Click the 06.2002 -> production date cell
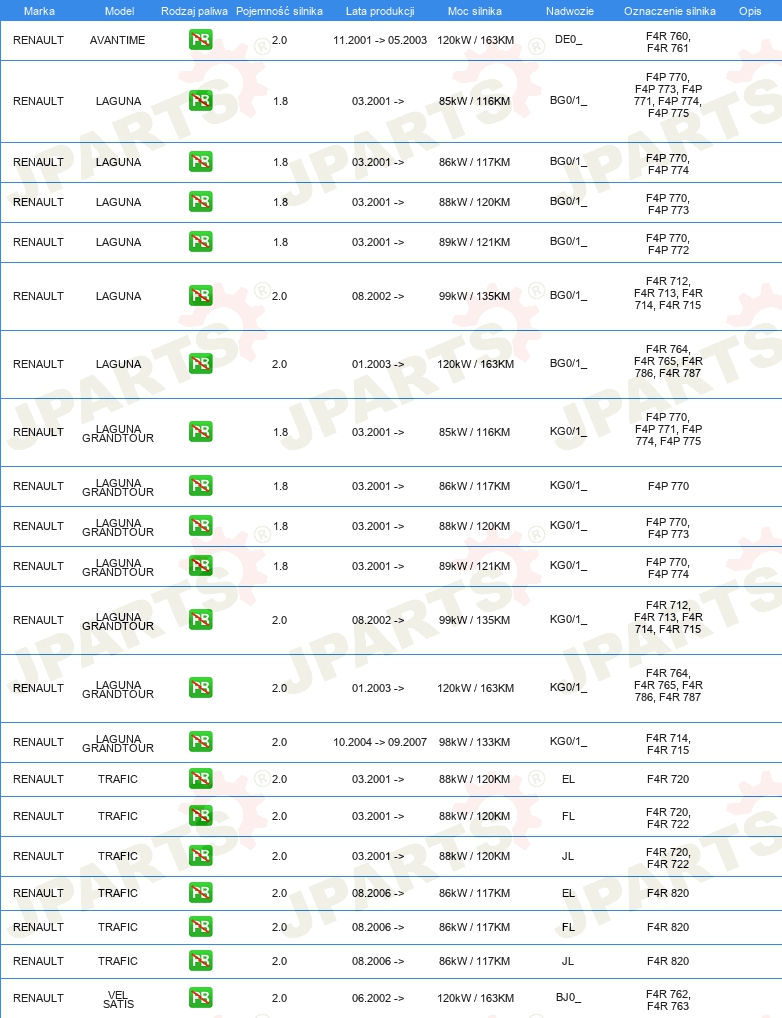This screenshot has height=1018, width=782. click(378, 999)
